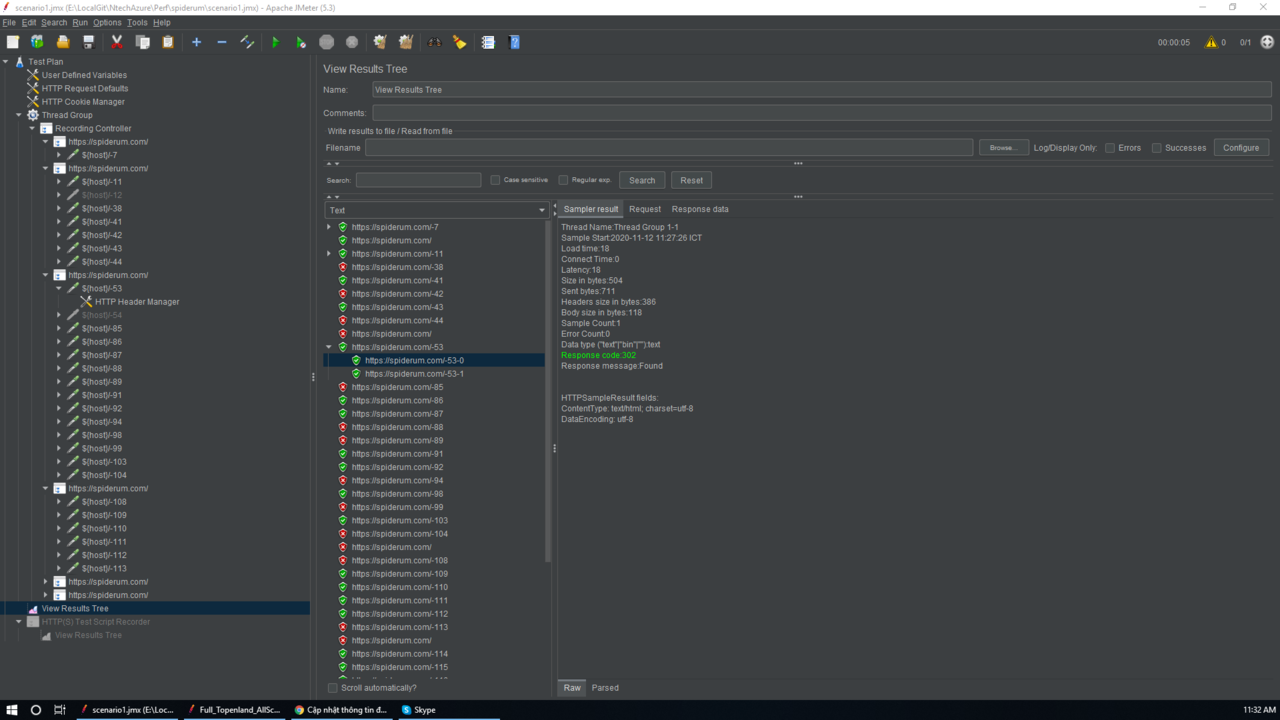The image size is (1280, 720).
Task: Open the Options menu
Action: coord(107,22)
